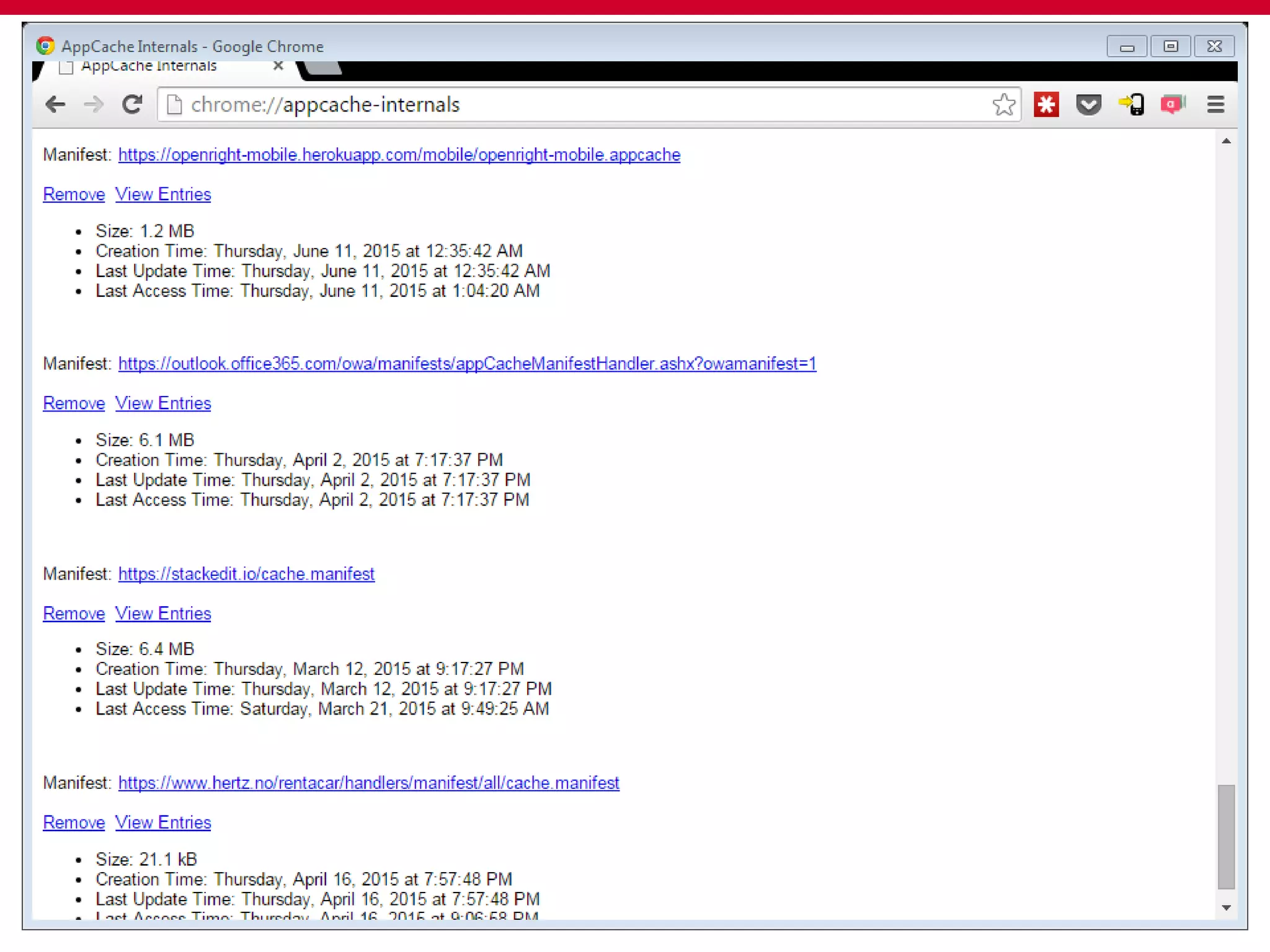Open a new tab
Screen dimensions: 1270x952
coord(324,68)
